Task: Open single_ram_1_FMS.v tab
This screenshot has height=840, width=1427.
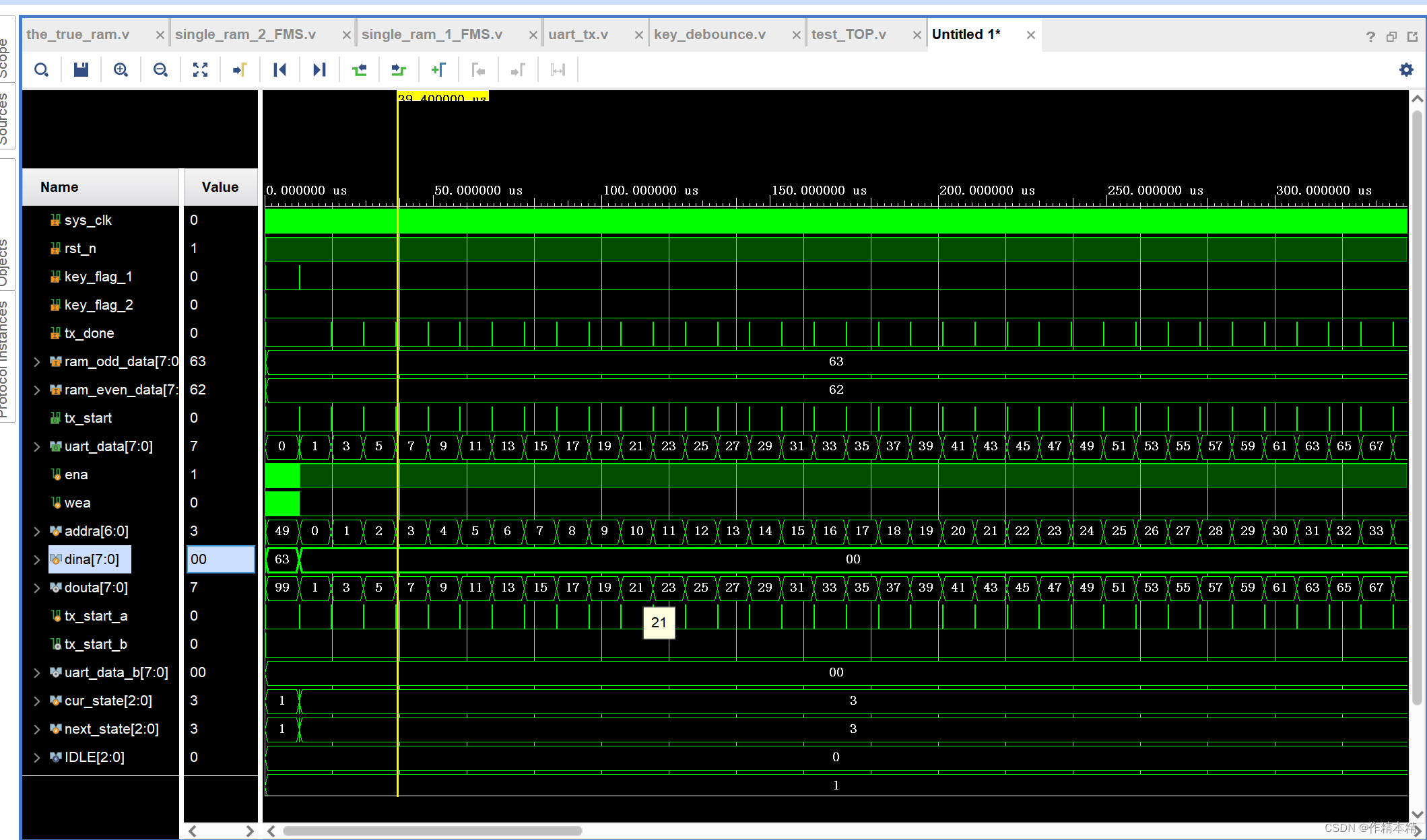Action: (x=432, y=34)
